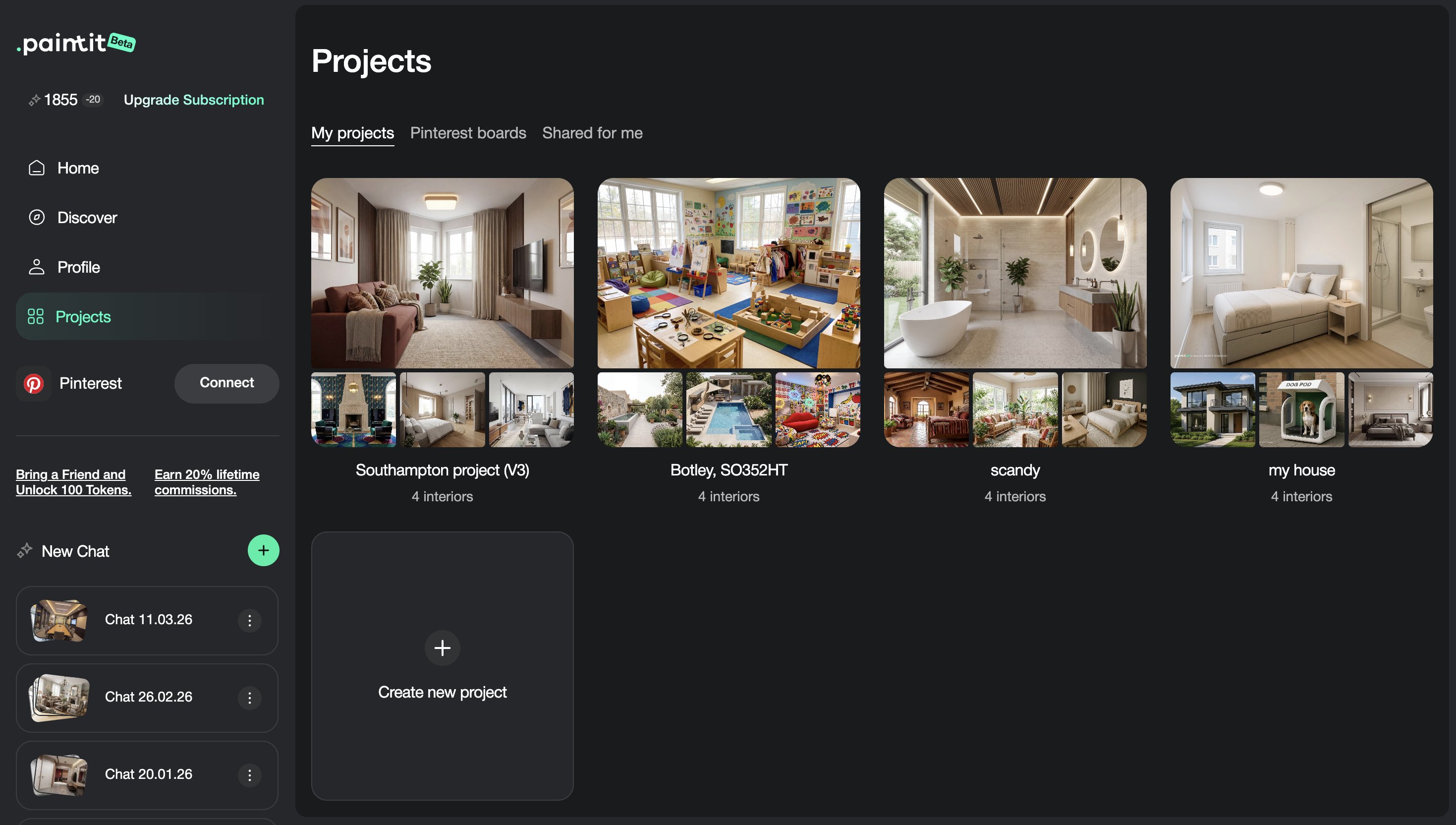Open the Home section in the sidebar
Screen dimensions: 1456x825
point(78,168)
